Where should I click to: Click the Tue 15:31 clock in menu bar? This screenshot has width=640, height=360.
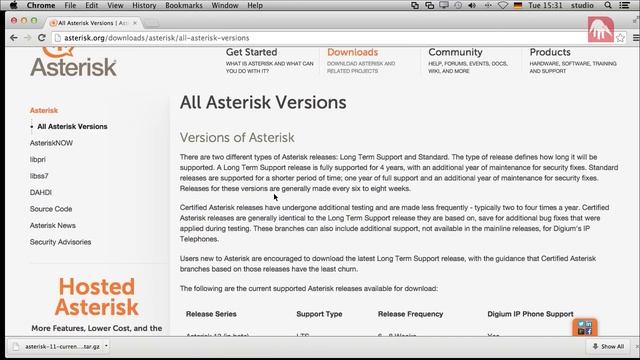coord(545,5)
